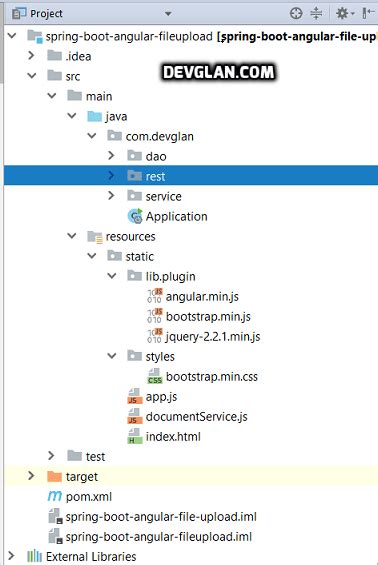Select the resources folder label
Screen dimensions: 378x565
pos(130,236)
